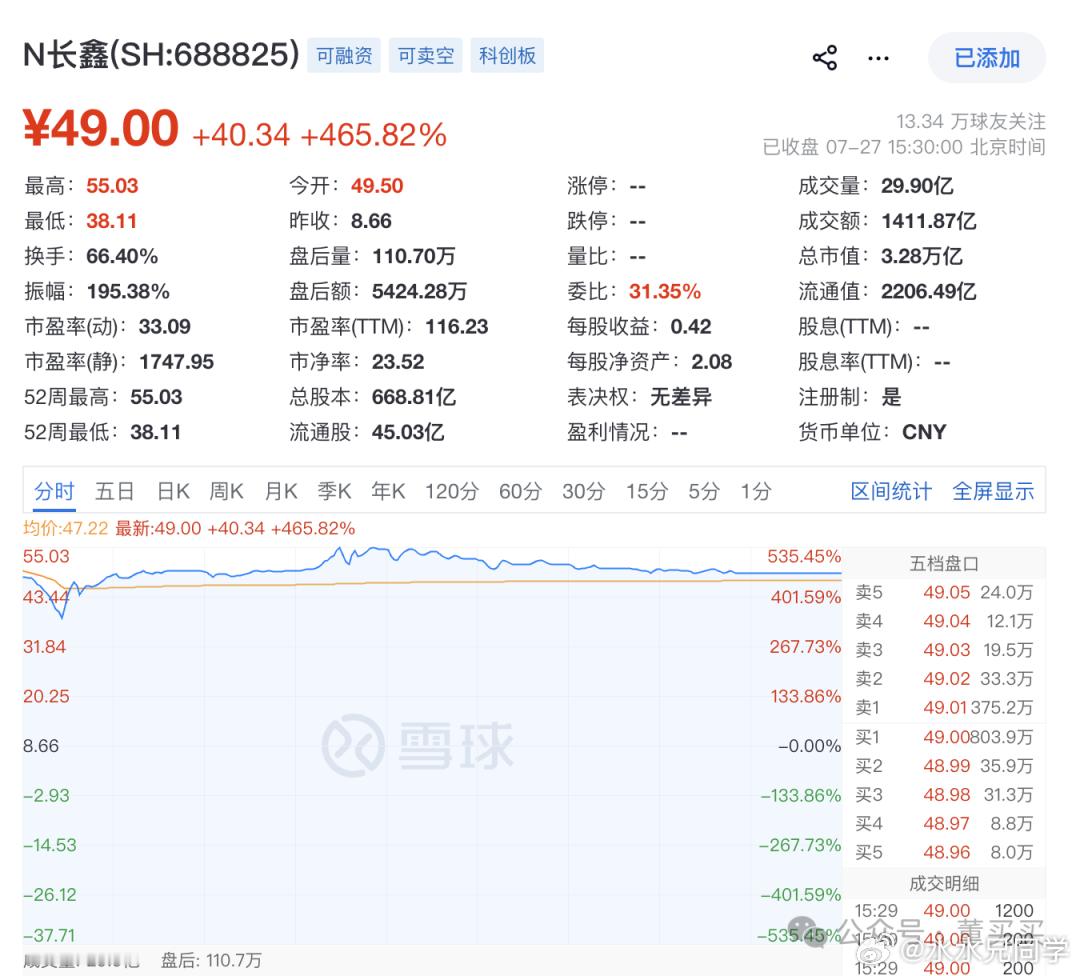This screenshot has height=976, width=1080.
Task: Click the 成交明细 trade details header
Action: coord(944,884)
